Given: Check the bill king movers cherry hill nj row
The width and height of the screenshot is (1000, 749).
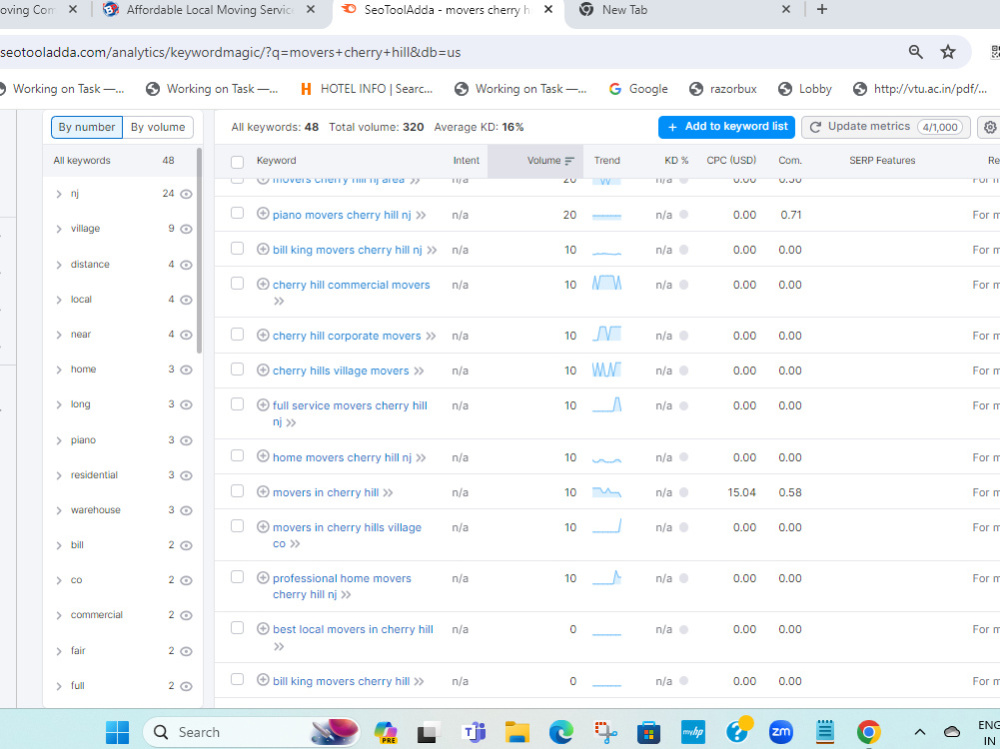Looking at the screenshot, I should (237, 248).
